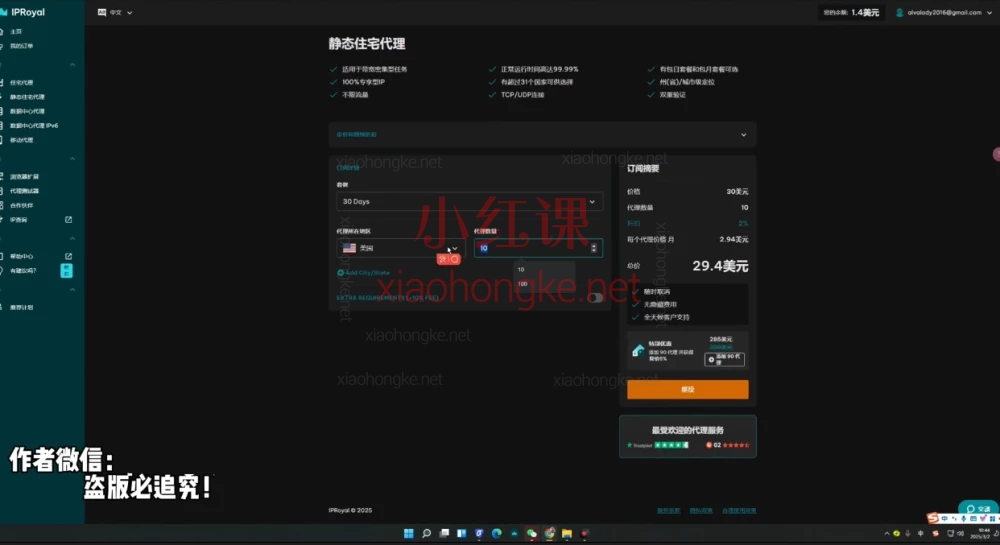This screenshot has width=1000, height=545.
Task: Open the 30 Days plan dropdown
Action: pyautogui.click(x=469, y=201)
